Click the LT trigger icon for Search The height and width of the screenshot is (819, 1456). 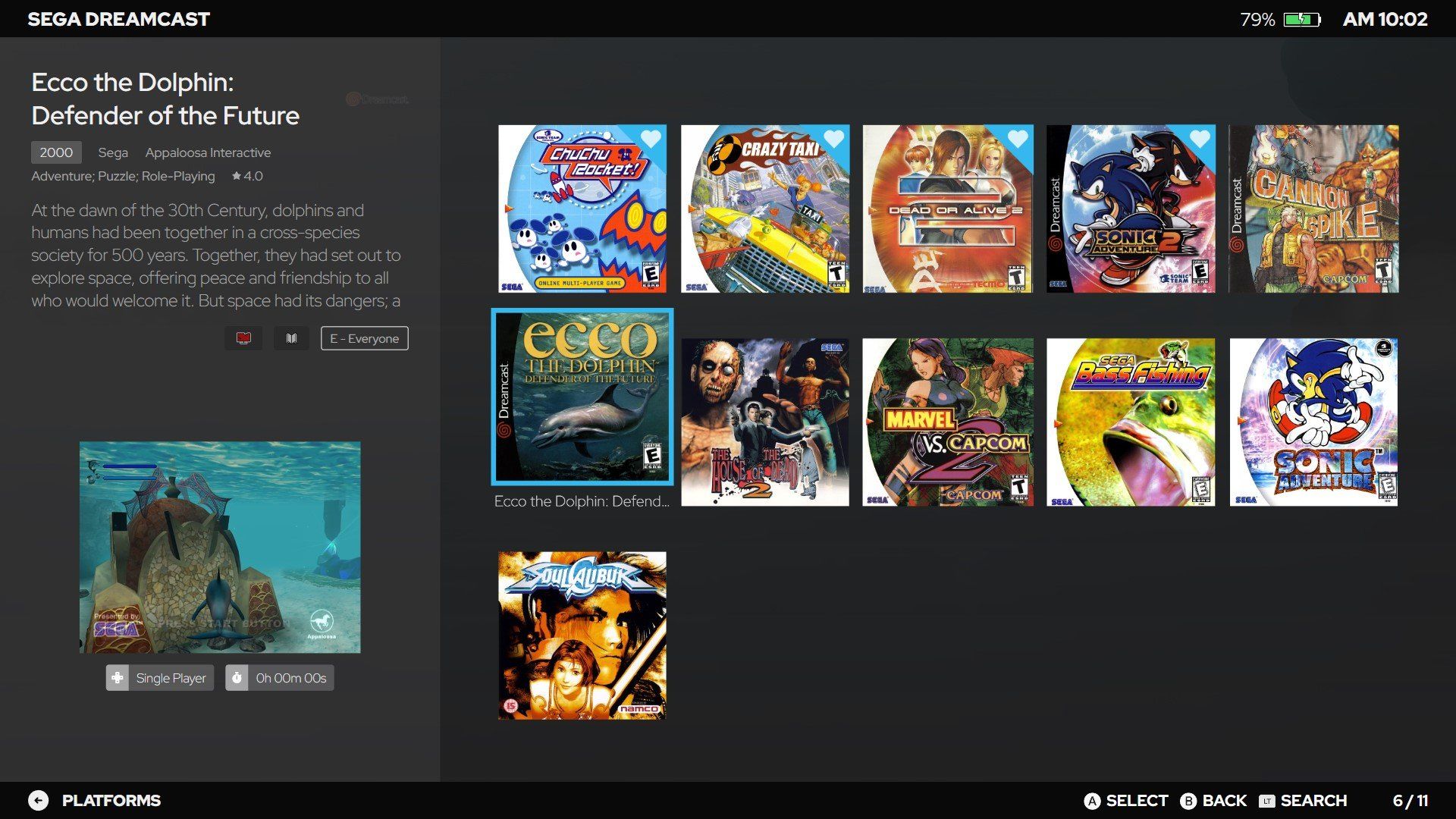[1266, 802]
